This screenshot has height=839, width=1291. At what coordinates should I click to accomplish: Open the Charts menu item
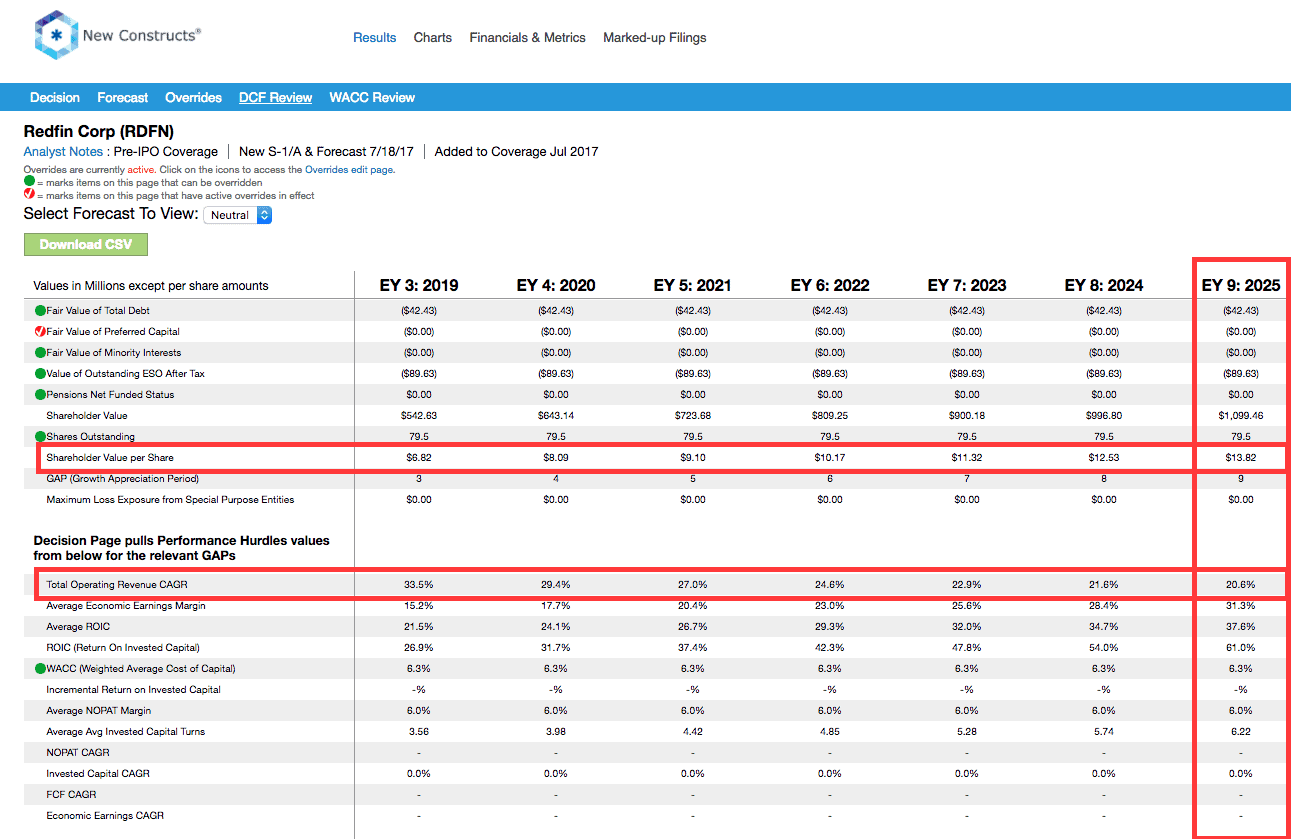tap(433, 37)
